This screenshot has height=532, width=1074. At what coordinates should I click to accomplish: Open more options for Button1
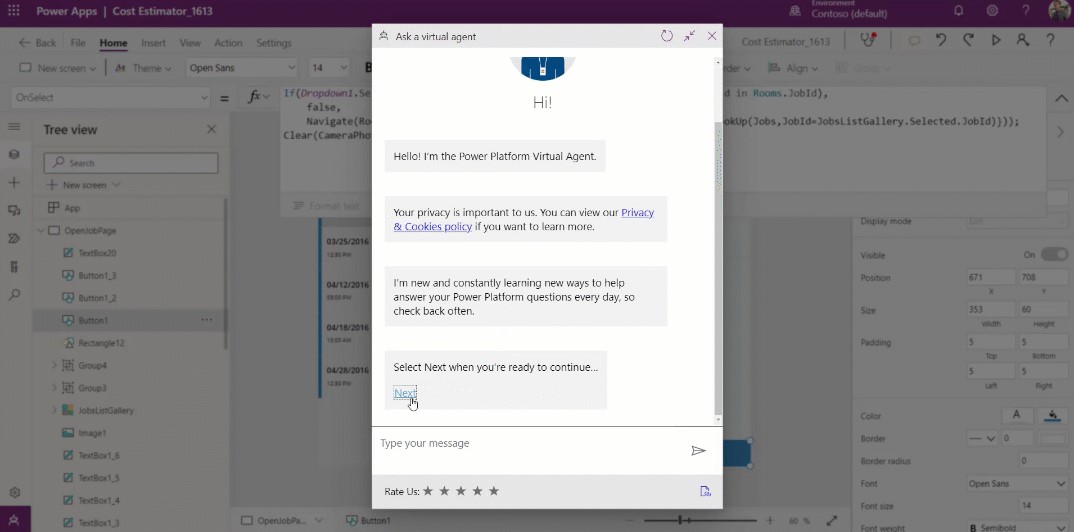[206, 320]
